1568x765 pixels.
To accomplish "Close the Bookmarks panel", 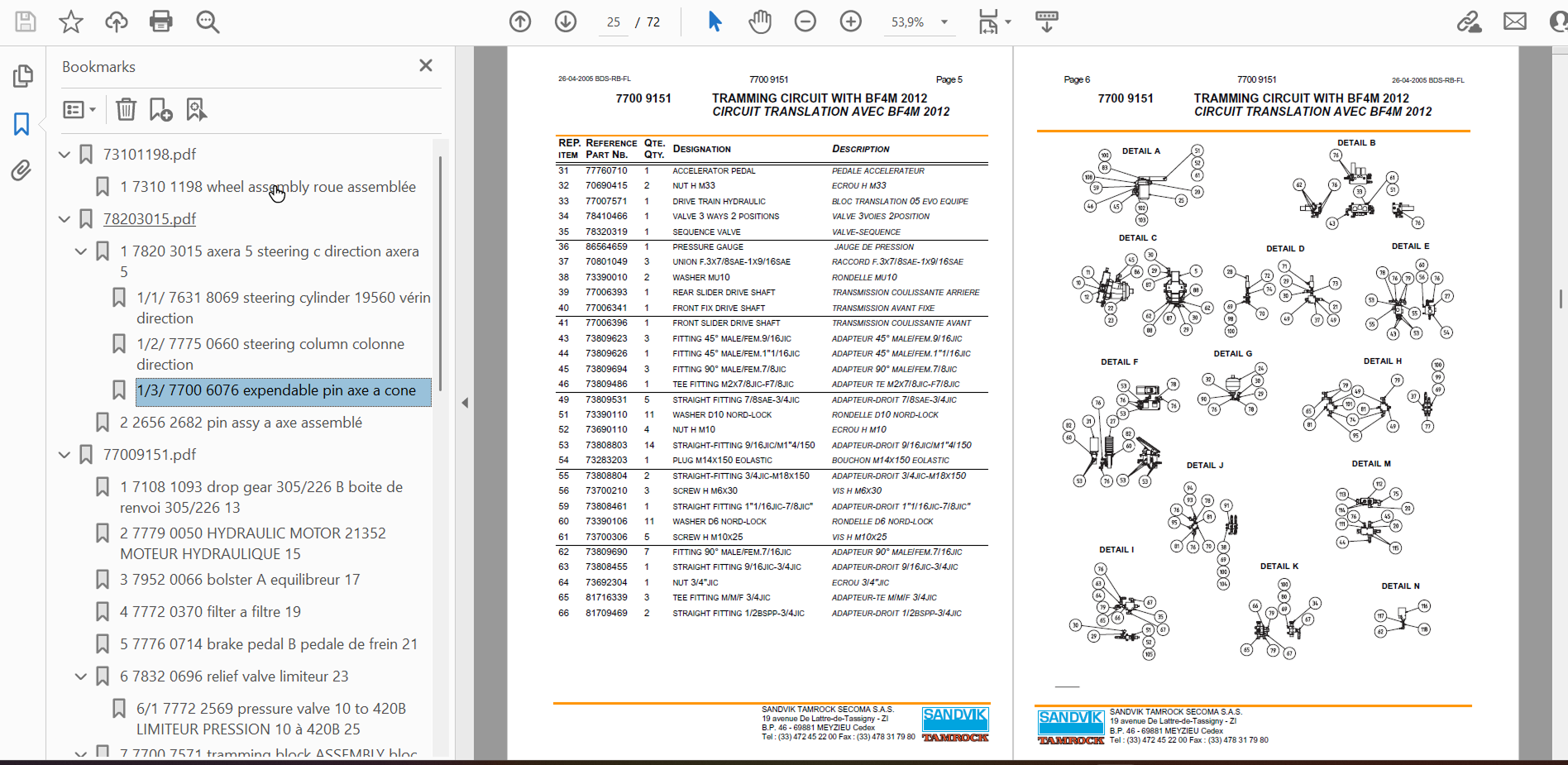I will tap(426, 65).
